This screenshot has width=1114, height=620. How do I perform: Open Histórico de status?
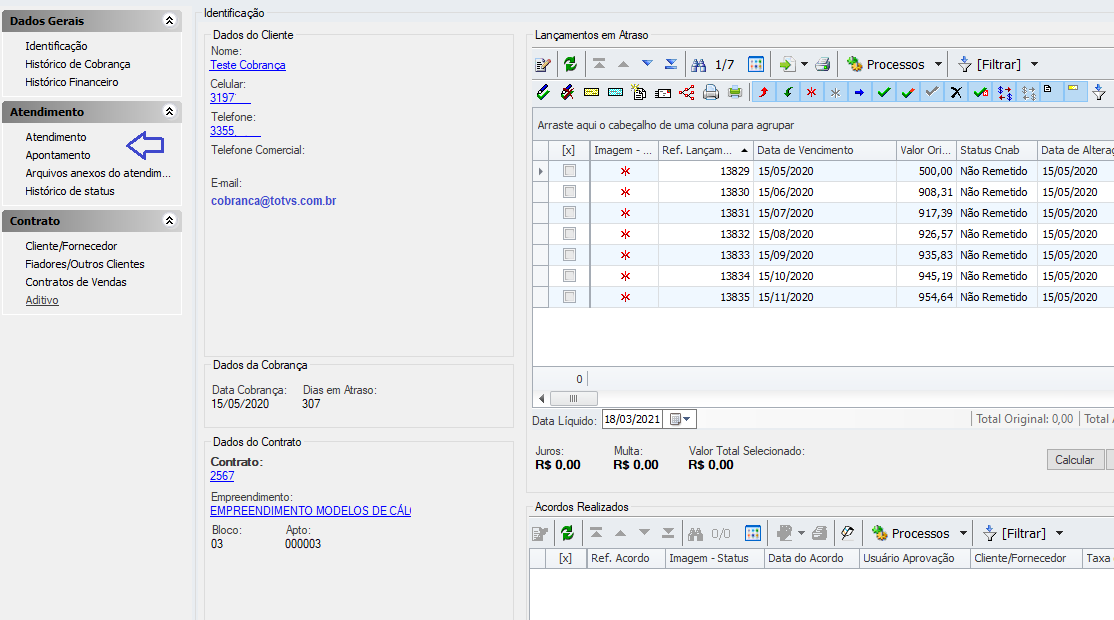[70, 191]
